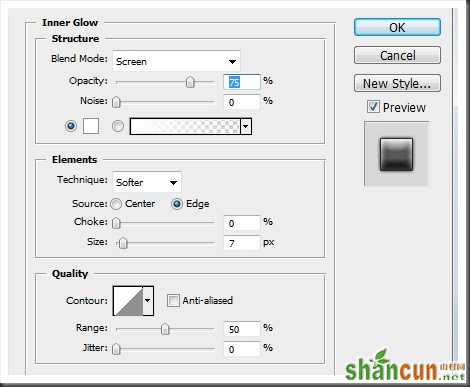This screenshot has width=470, height=387.
Task: Click the Cancel button
Action: pos(397,55)
